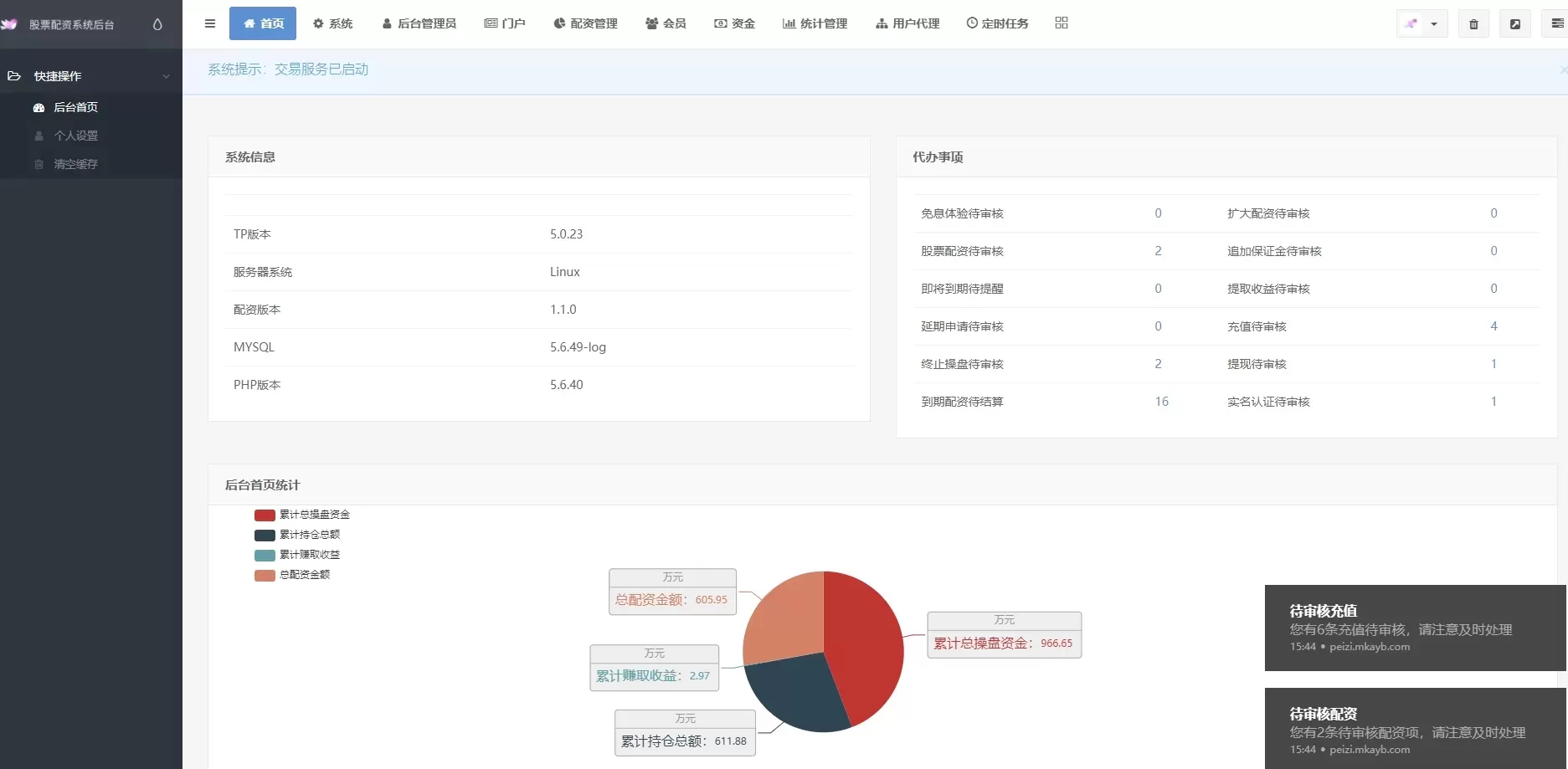Open the 门户 portal section
Image resolution: width=1568 pixels, height=769 pixels.
[505, 23]
